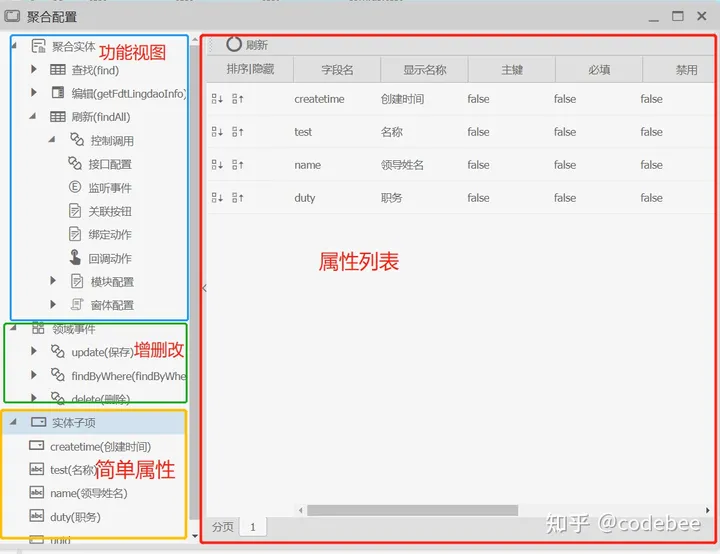Click the 回调动作 hand pointer icon
720x554 pixels.
75,257
